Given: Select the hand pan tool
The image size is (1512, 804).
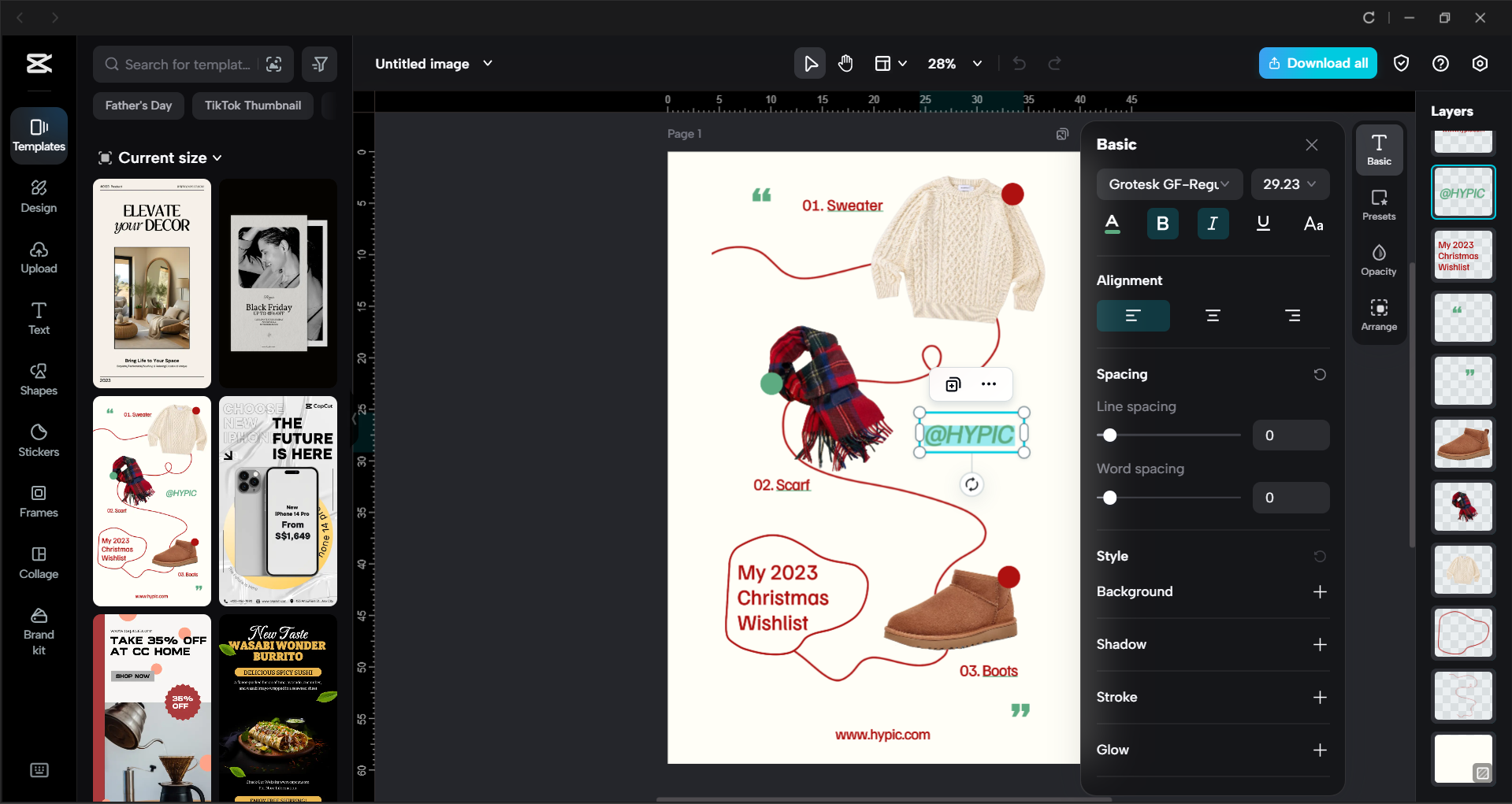Looking at the screenshot, I should tap(845, 63).
